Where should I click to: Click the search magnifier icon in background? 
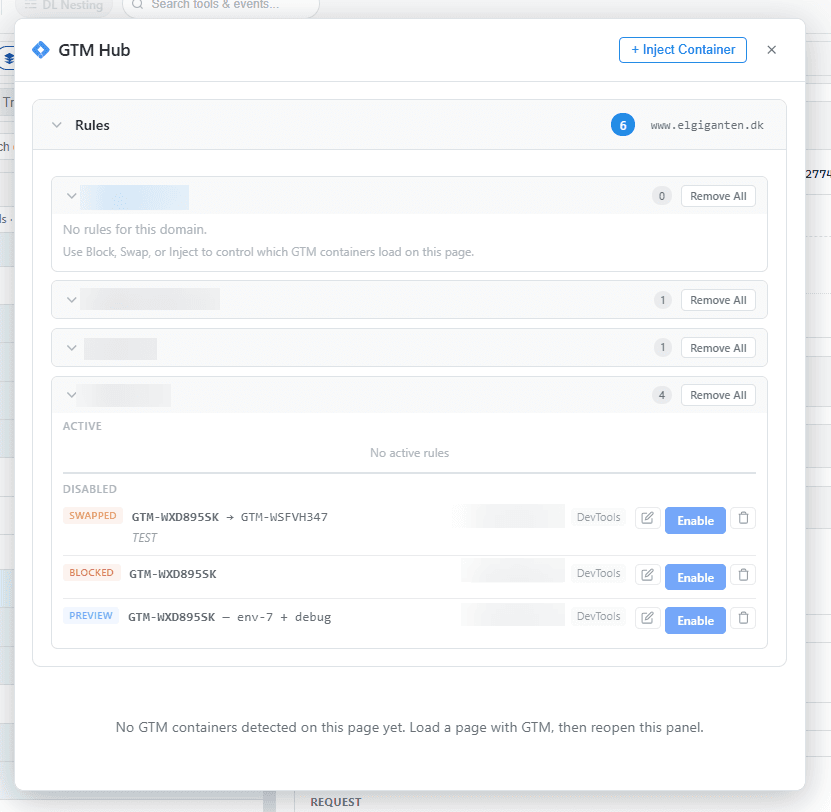point(137,5)
